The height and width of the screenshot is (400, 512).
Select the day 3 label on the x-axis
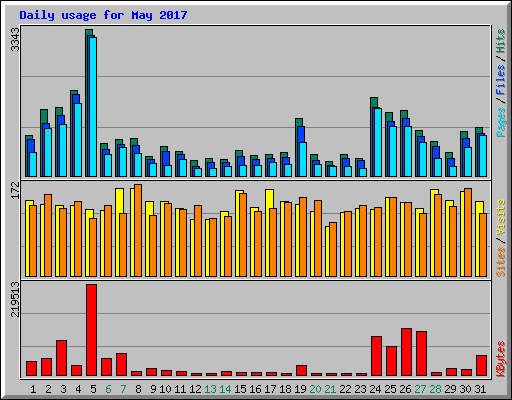63,389
